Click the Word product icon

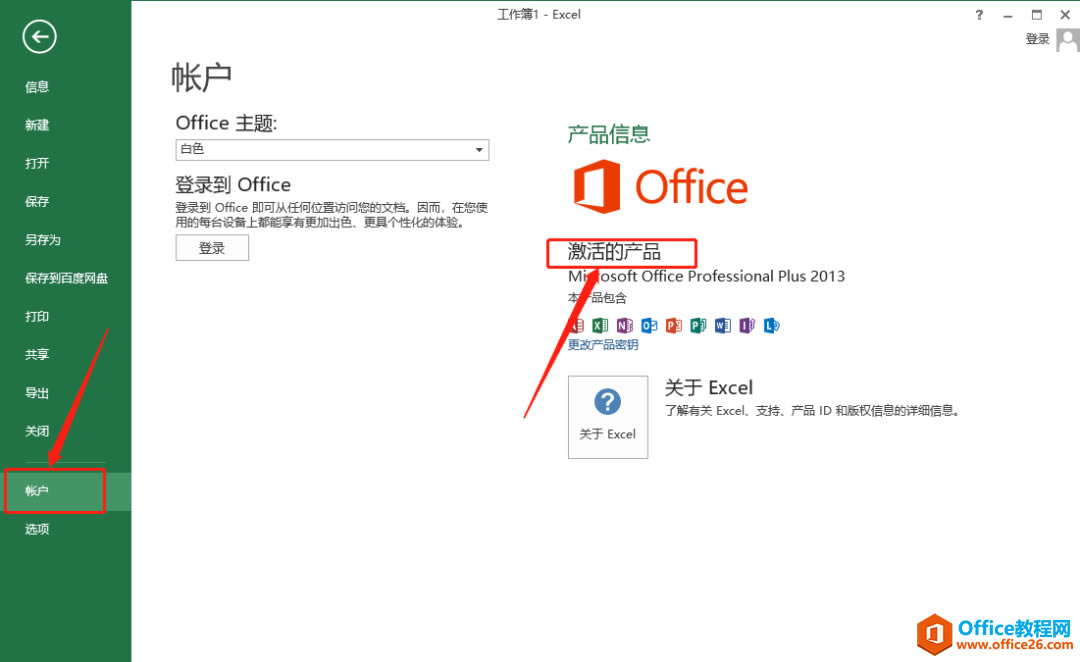(x=723, y=325)
